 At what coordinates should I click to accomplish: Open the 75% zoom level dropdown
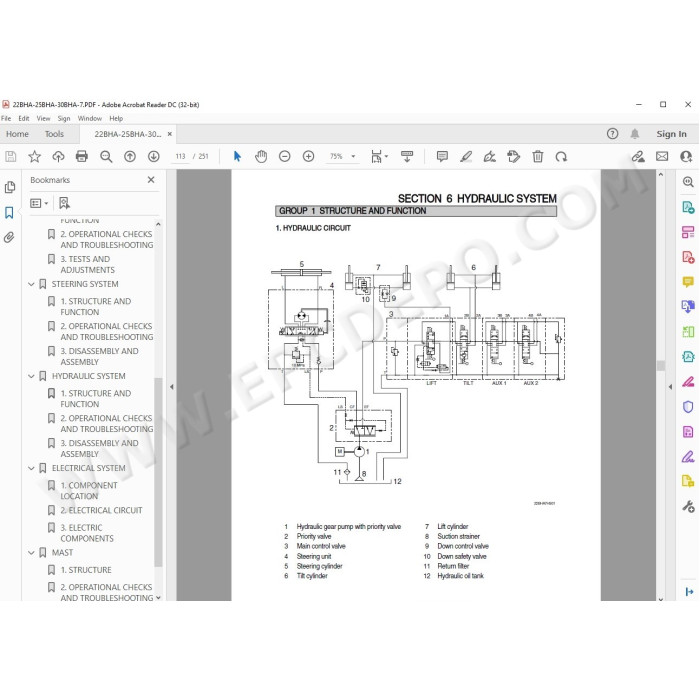pos(353,156)
